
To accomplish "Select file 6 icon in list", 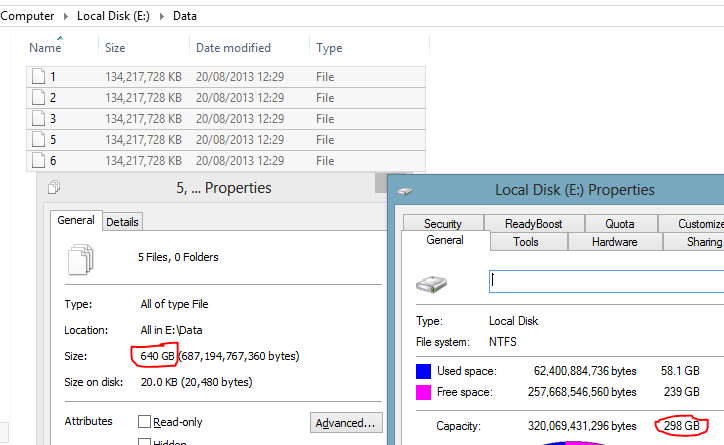I will (x=38, y=161).
